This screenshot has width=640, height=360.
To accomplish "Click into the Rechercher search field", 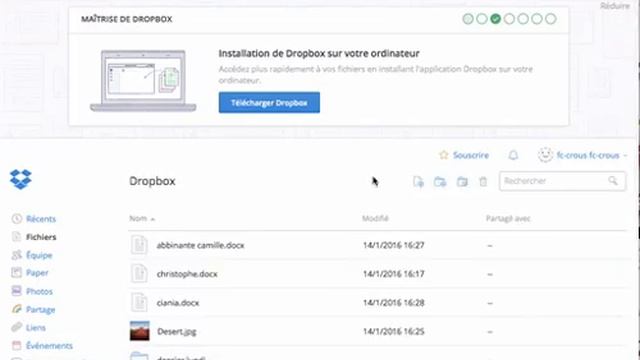I will point(562,181).
